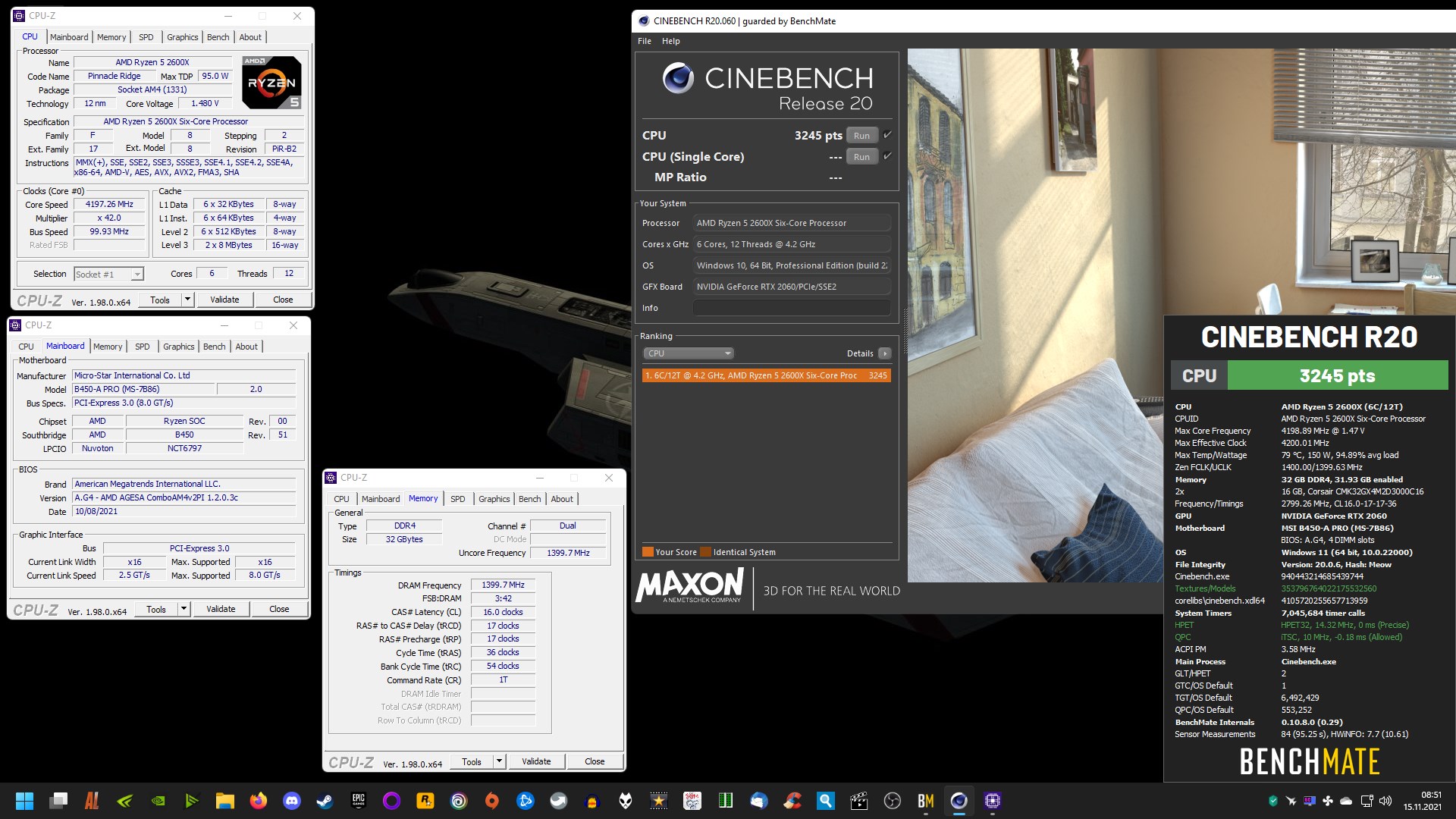This screenshot has height=819, width=1456.
Task: Click the CPU-Z icon in the top window's title bar
Action: click(x=19, y=16)
